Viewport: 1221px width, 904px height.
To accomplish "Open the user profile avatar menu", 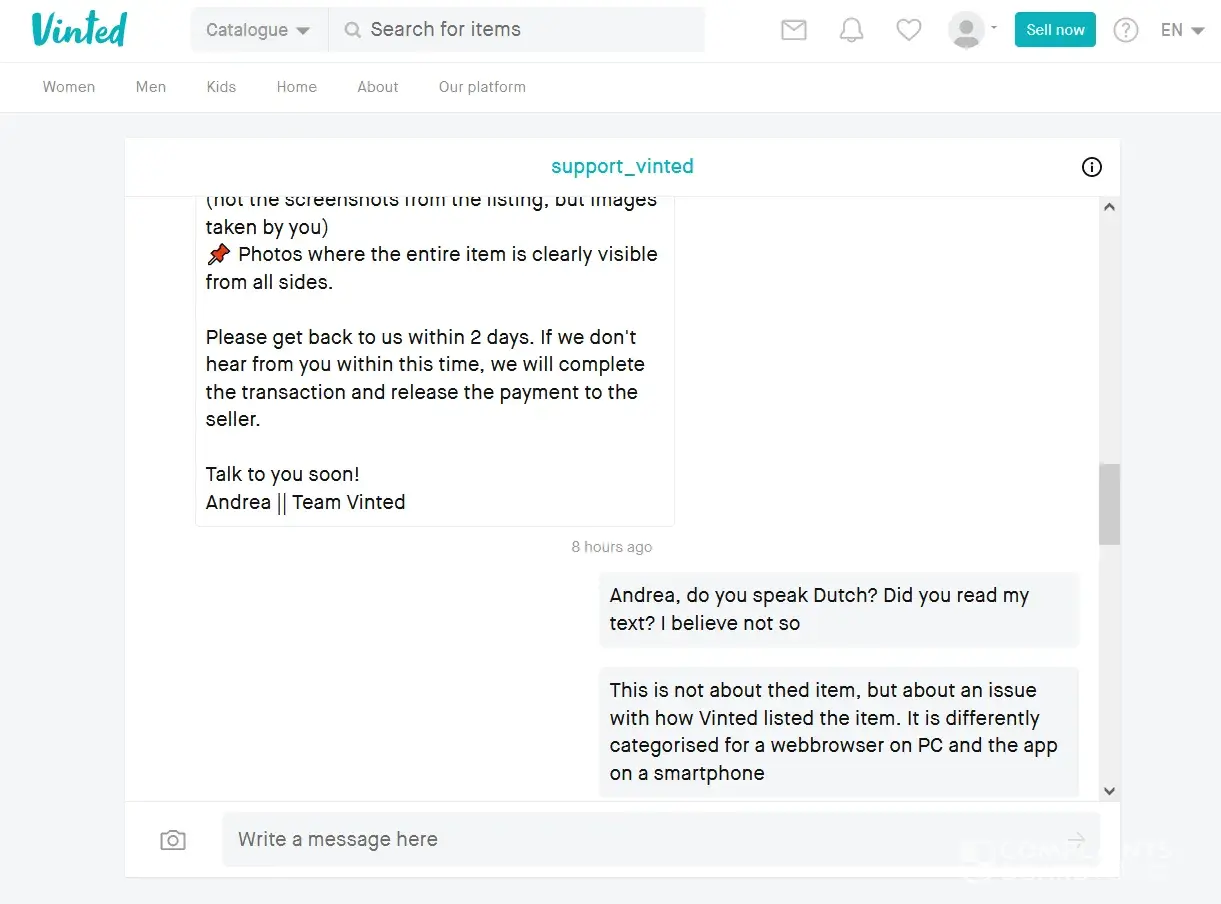I will tap(972, 30).
